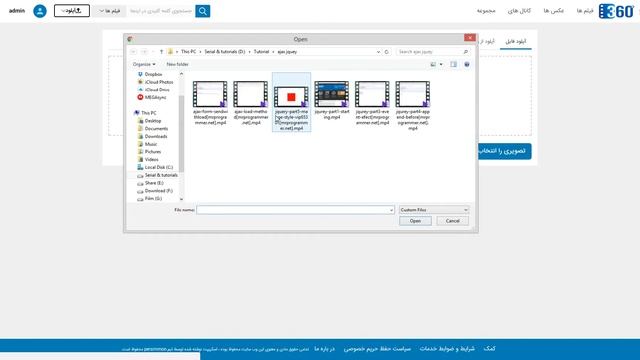Open the Pictures folder in the sidebar
The height and width of the screenshot is (360, 640).
153,152
